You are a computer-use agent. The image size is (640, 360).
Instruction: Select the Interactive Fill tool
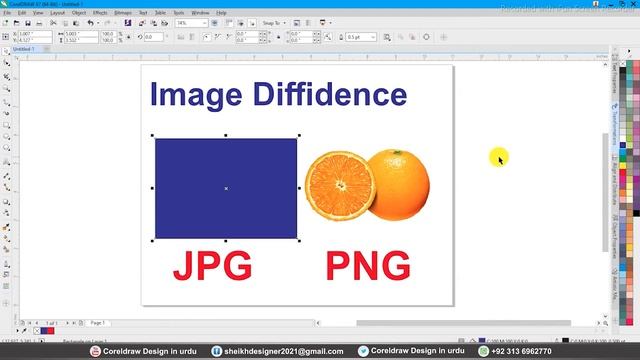pyautogui.click(x=6, y=239)
